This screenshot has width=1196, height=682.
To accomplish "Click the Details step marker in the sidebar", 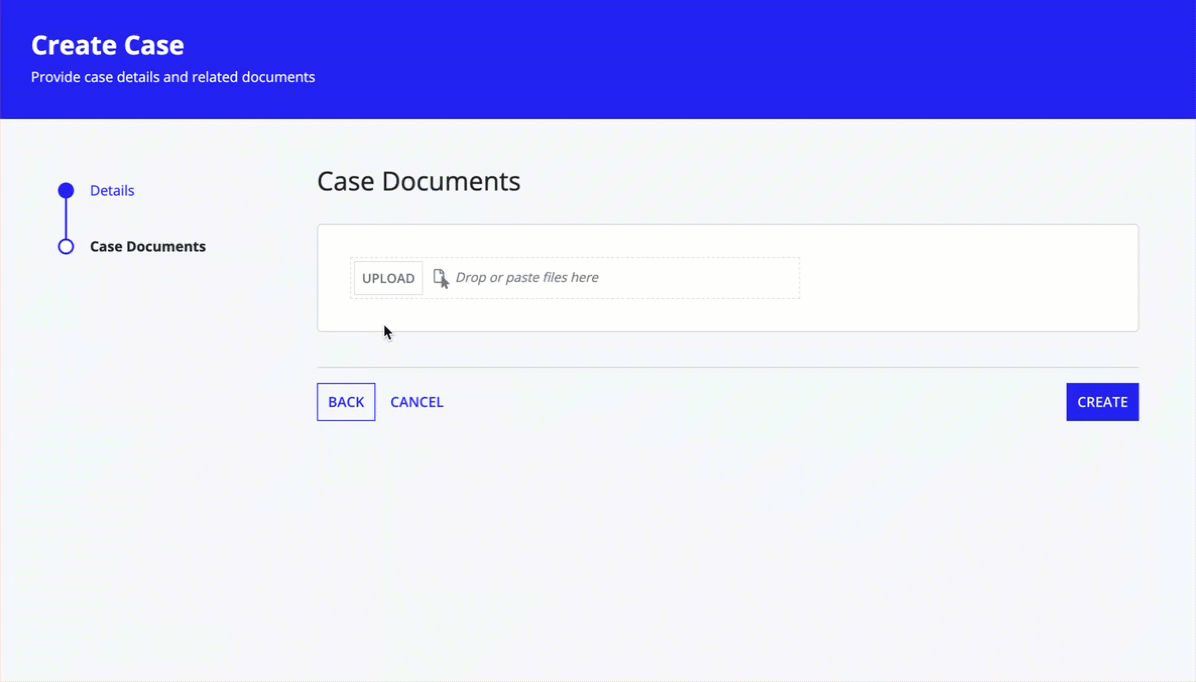I will (x=65, y=190).
